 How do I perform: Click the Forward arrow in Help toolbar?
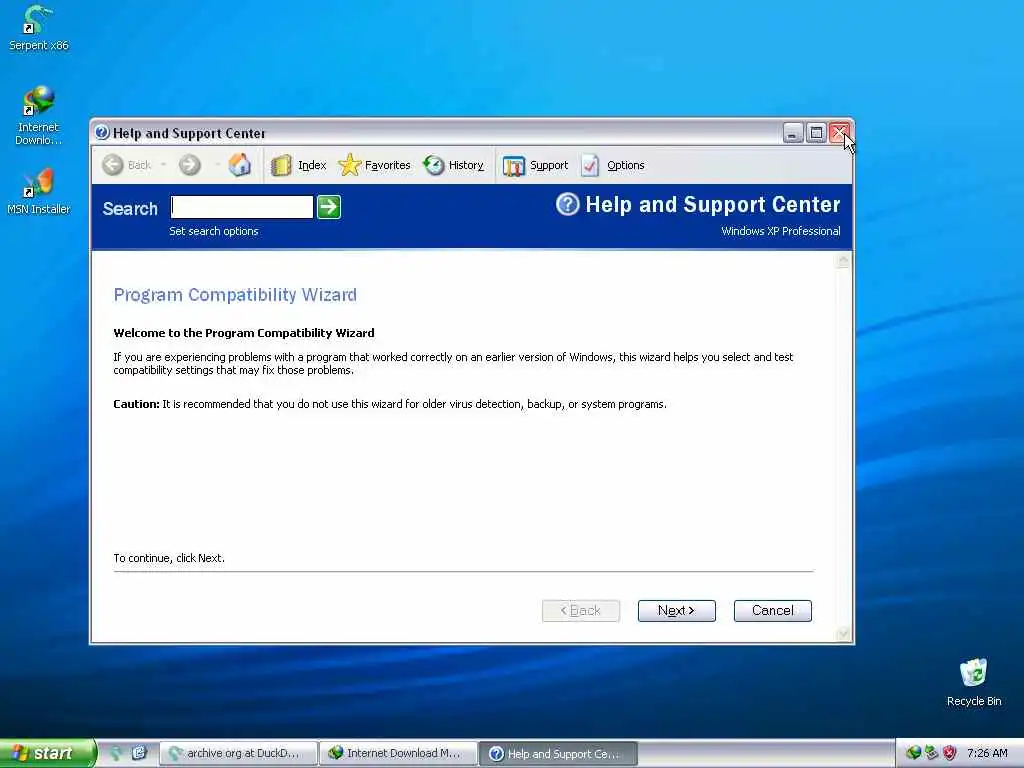click(190, 165)
